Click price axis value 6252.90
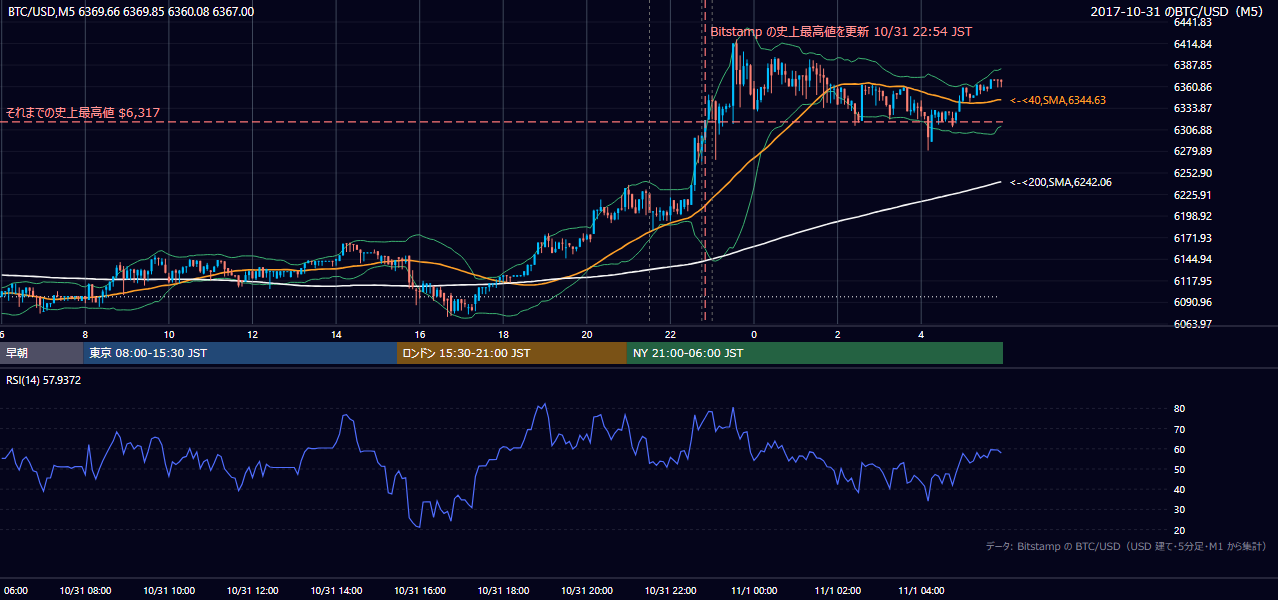The image size is (1278, 600). click(x=1193, y=173)
